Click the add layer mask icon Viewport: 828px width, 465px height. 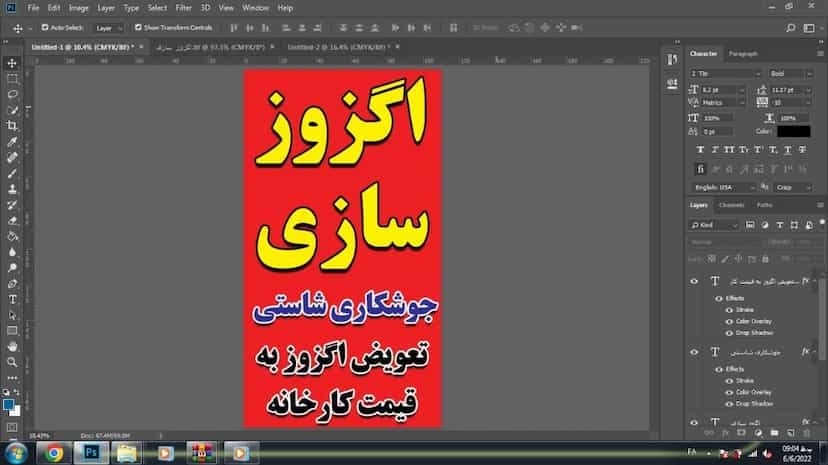(x=741, y=433)
